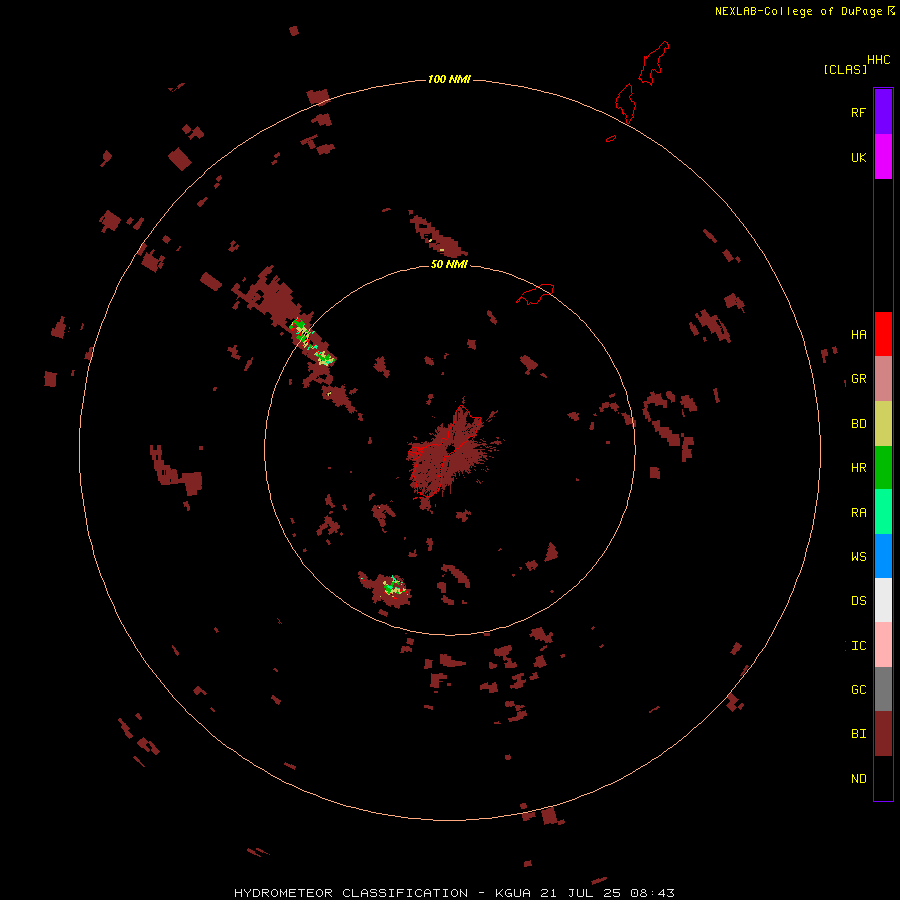Click the UK legend label

tap(858, 157)
